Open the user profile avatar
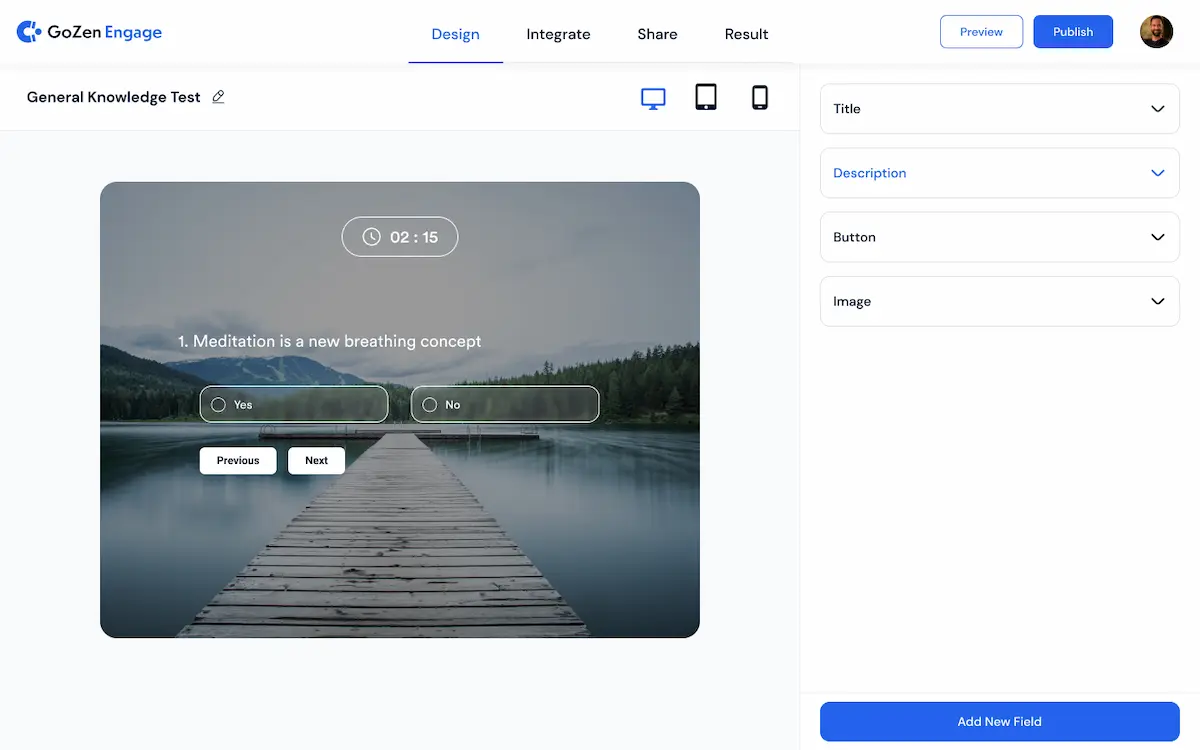This screenshot has width=1200, height=750. pos(1156,32)
